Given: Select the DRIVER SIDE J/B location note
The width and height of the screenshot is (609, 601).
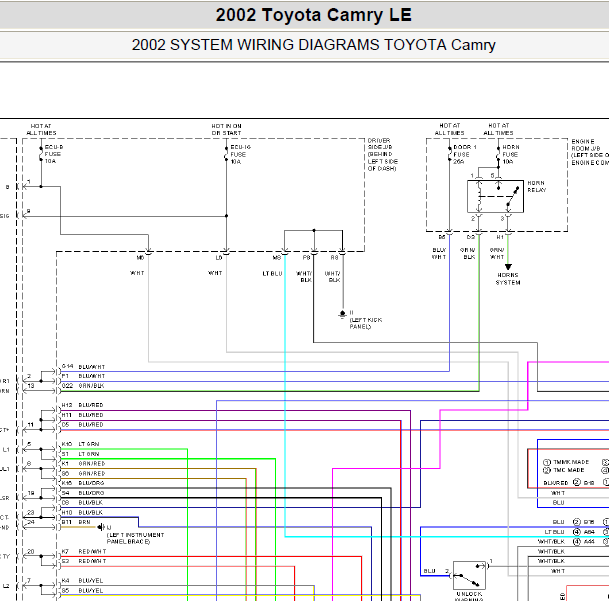Looking at the screenshot, I should click(x=383, y=154).
